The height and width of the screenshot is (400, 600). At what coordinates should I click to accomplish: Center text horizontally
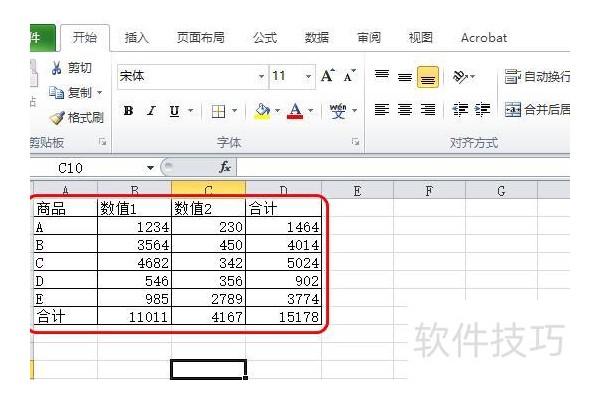[x=405, y=110]
